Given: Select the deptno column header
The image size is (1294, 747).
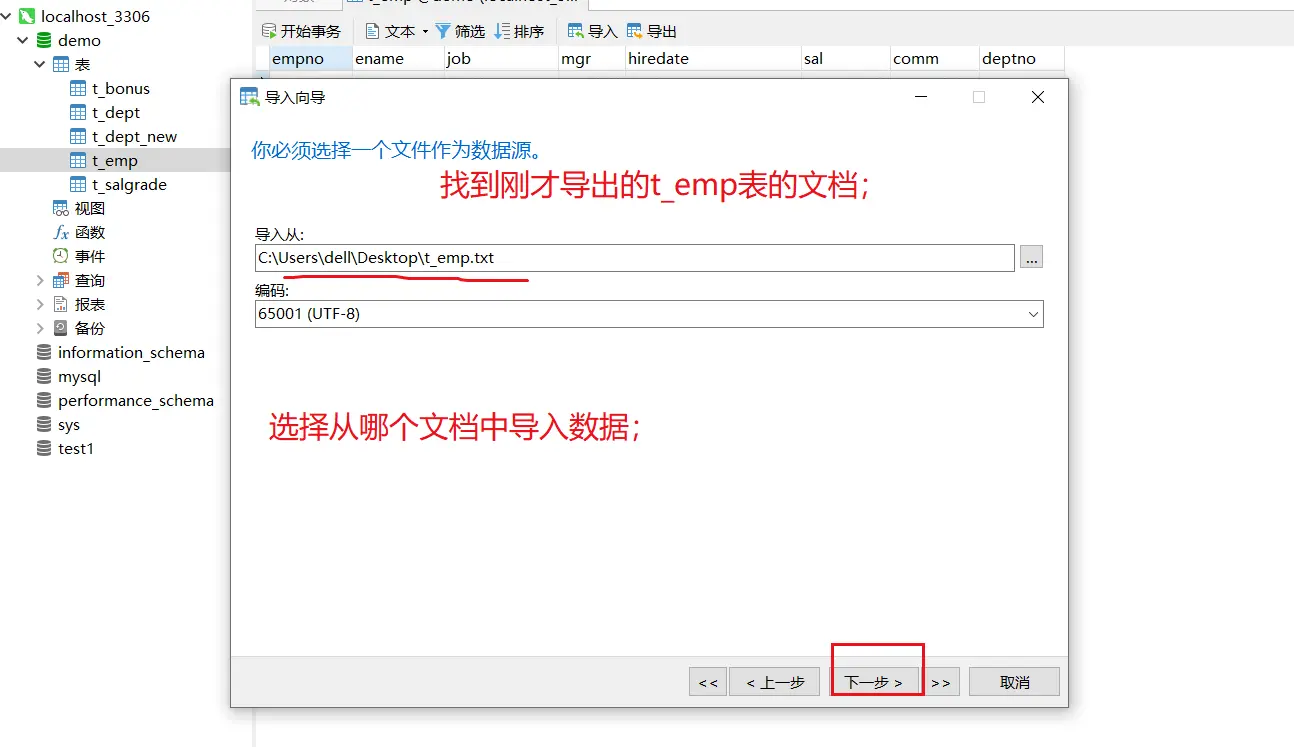Looking at the screenshot, I should pyautogui.click(x=1022, y=59).
